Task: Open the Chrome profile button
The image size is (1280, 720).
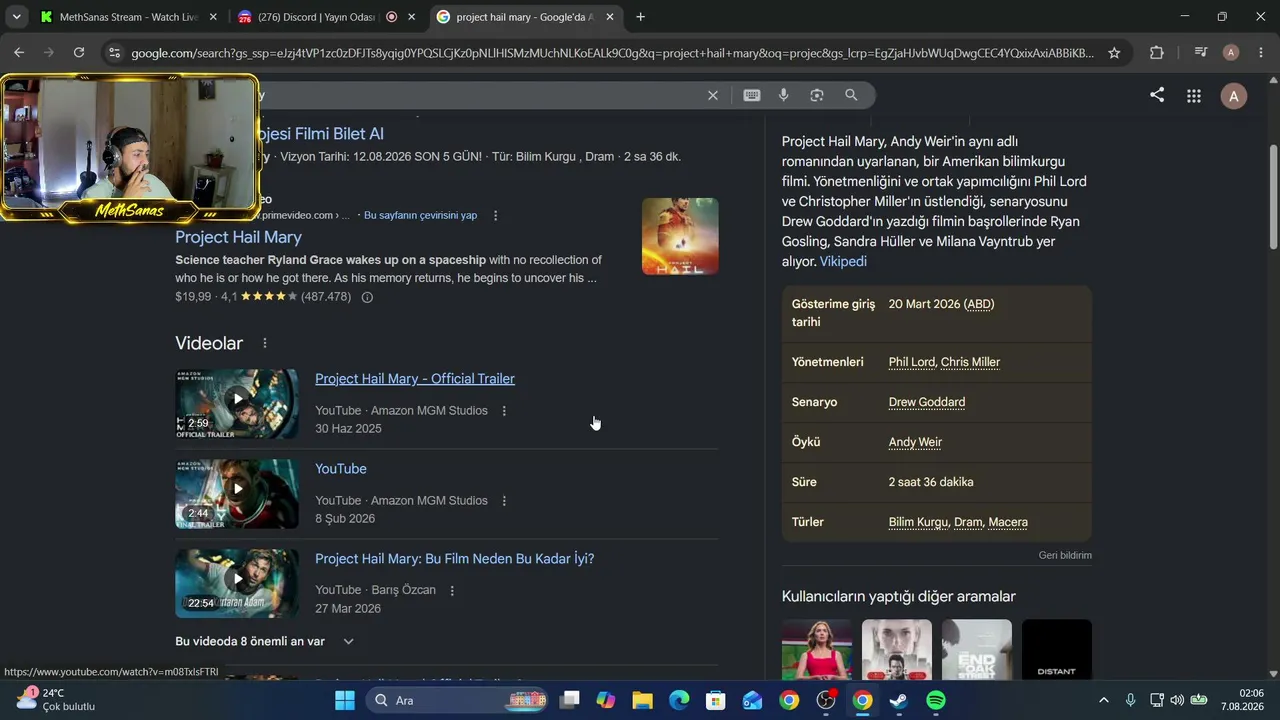Action: (x=1231, y=53)
